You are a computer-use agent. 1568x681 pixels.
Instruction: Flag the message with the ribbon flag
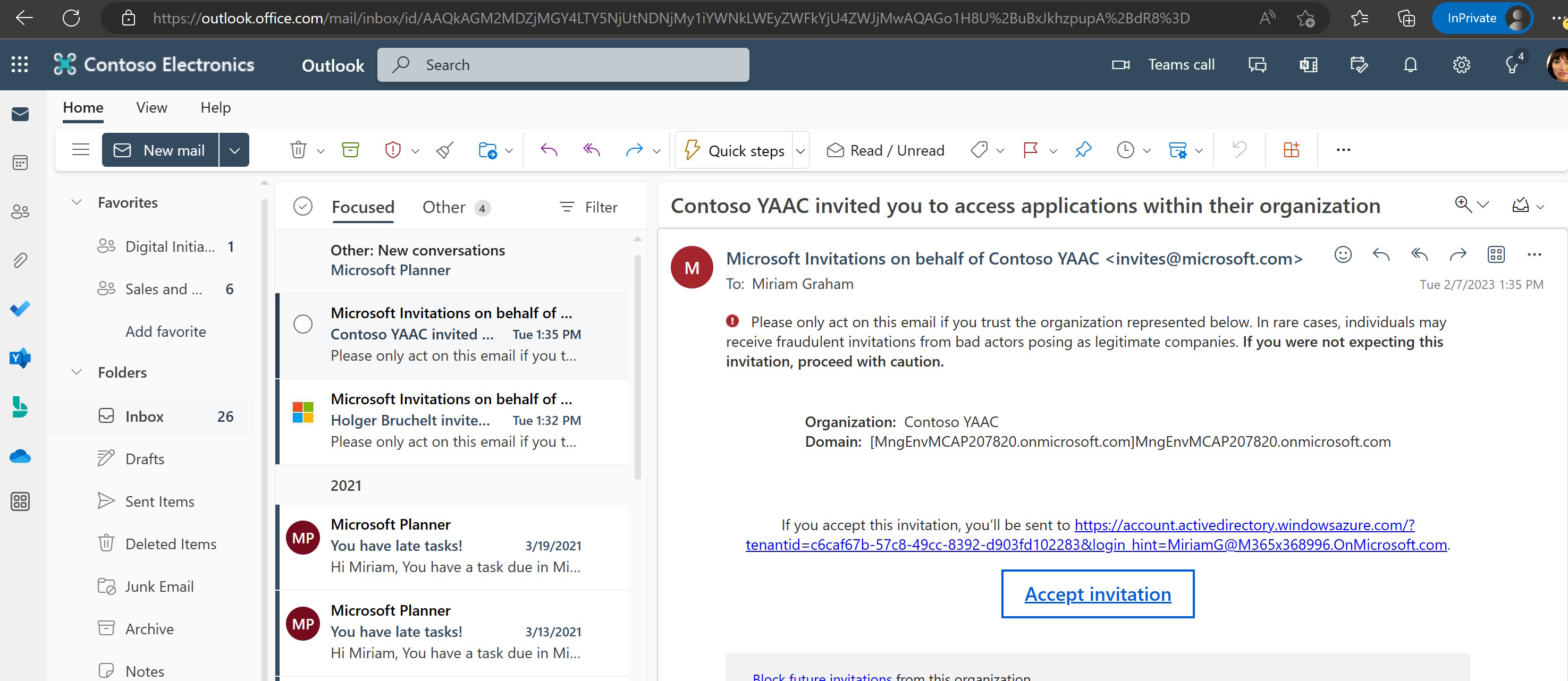tap(1031, 150)
